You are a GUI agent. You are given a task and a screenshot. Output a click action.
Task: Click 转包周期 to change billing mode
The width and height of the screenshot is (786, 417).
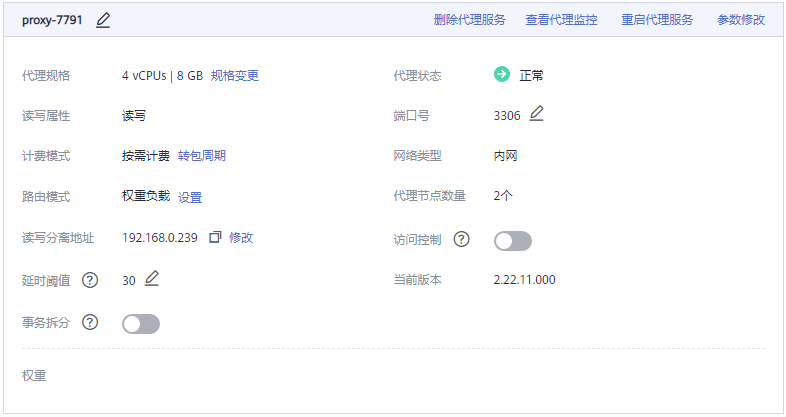(202, 156)
